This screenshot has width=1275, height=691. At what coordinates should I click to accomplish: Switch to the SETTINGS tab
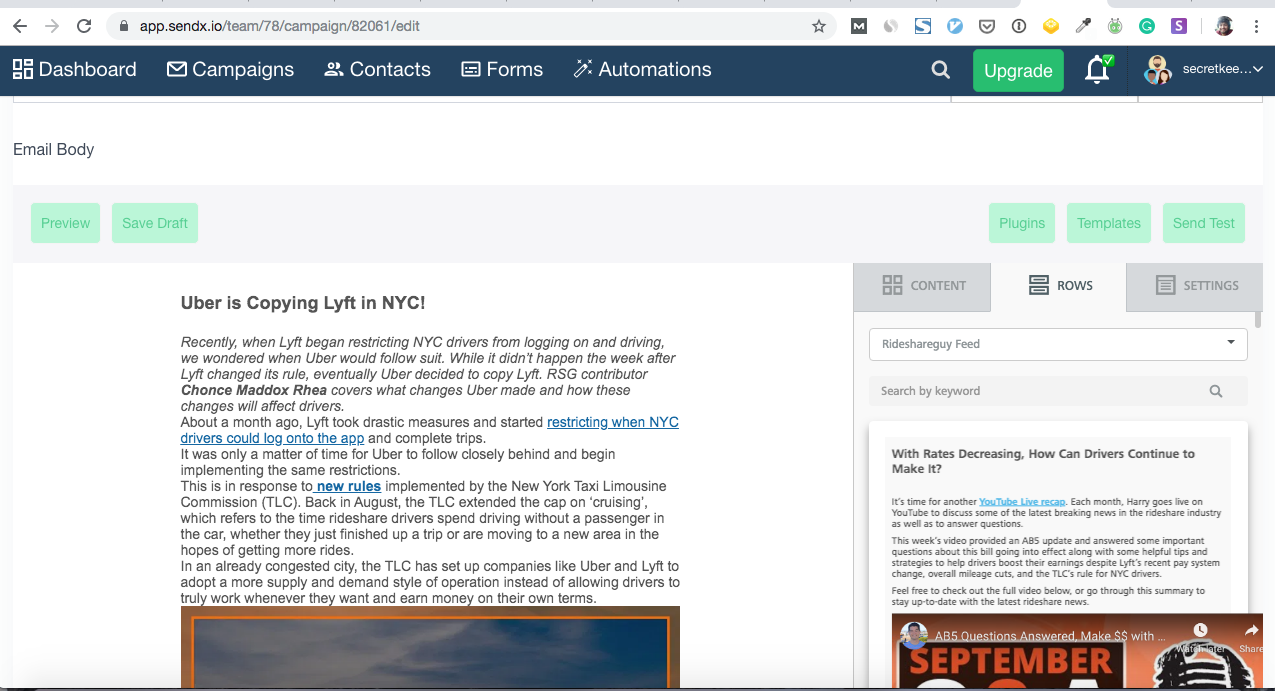[1195, 286]
